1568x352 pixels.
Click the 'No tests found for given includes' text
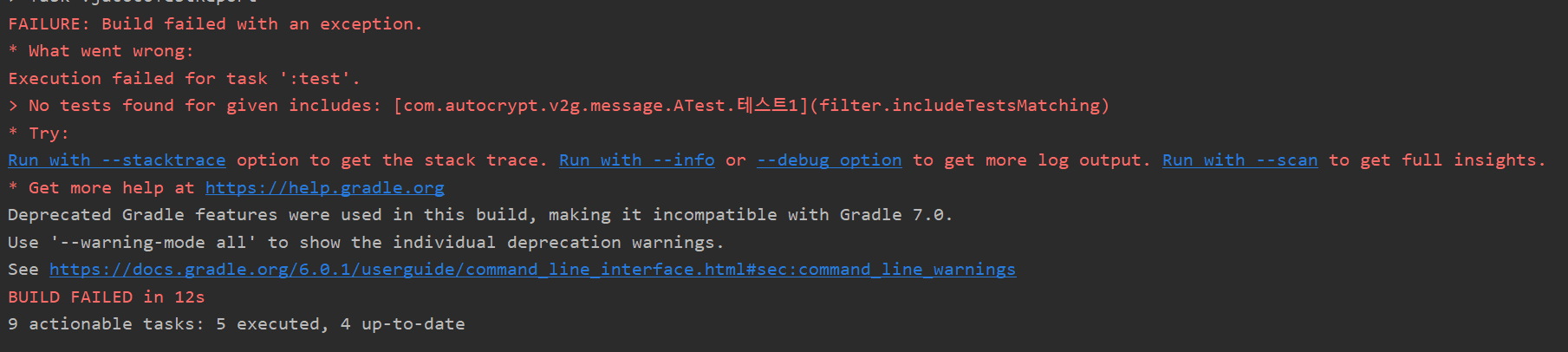tap(205, 106)
